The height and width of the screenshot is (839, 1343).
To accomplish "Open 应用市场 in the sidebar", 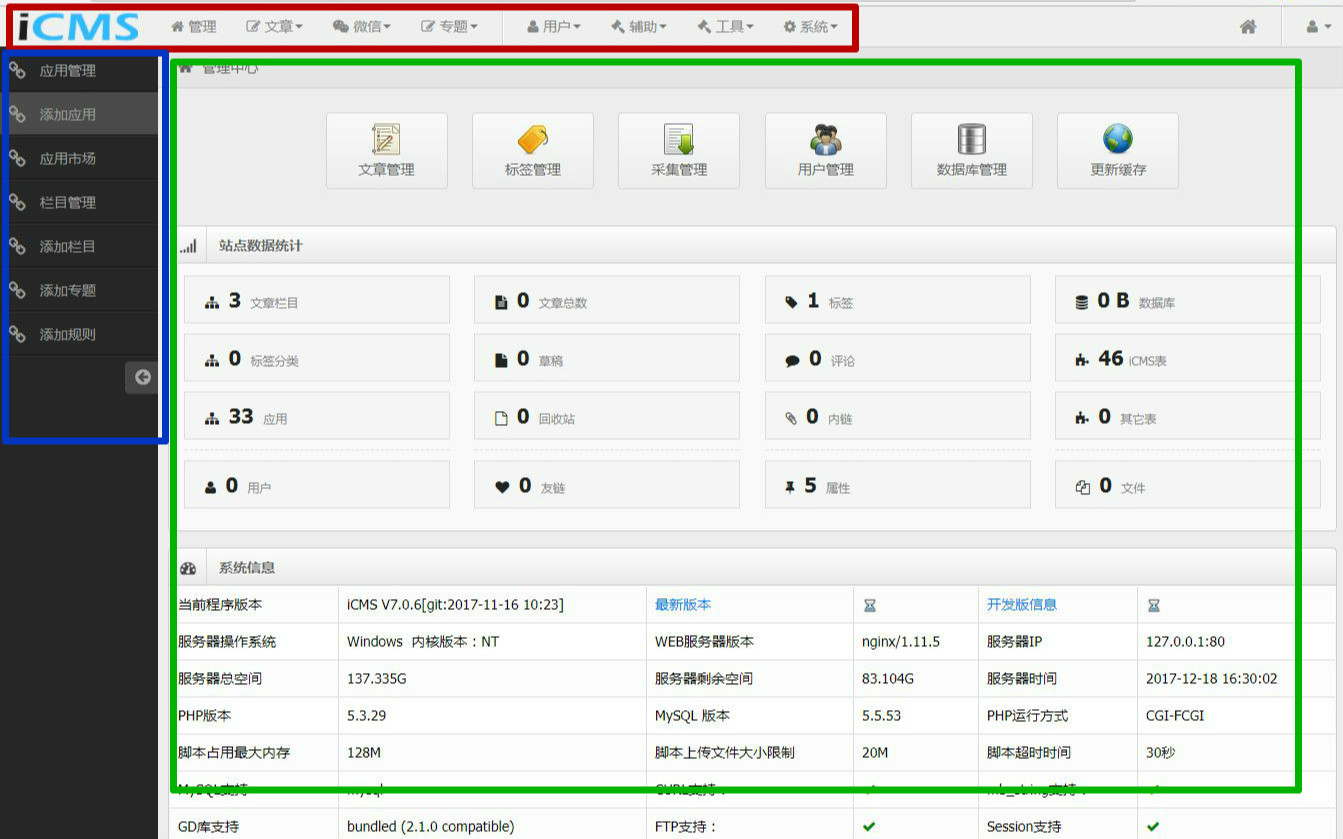I will coord(79,158).
